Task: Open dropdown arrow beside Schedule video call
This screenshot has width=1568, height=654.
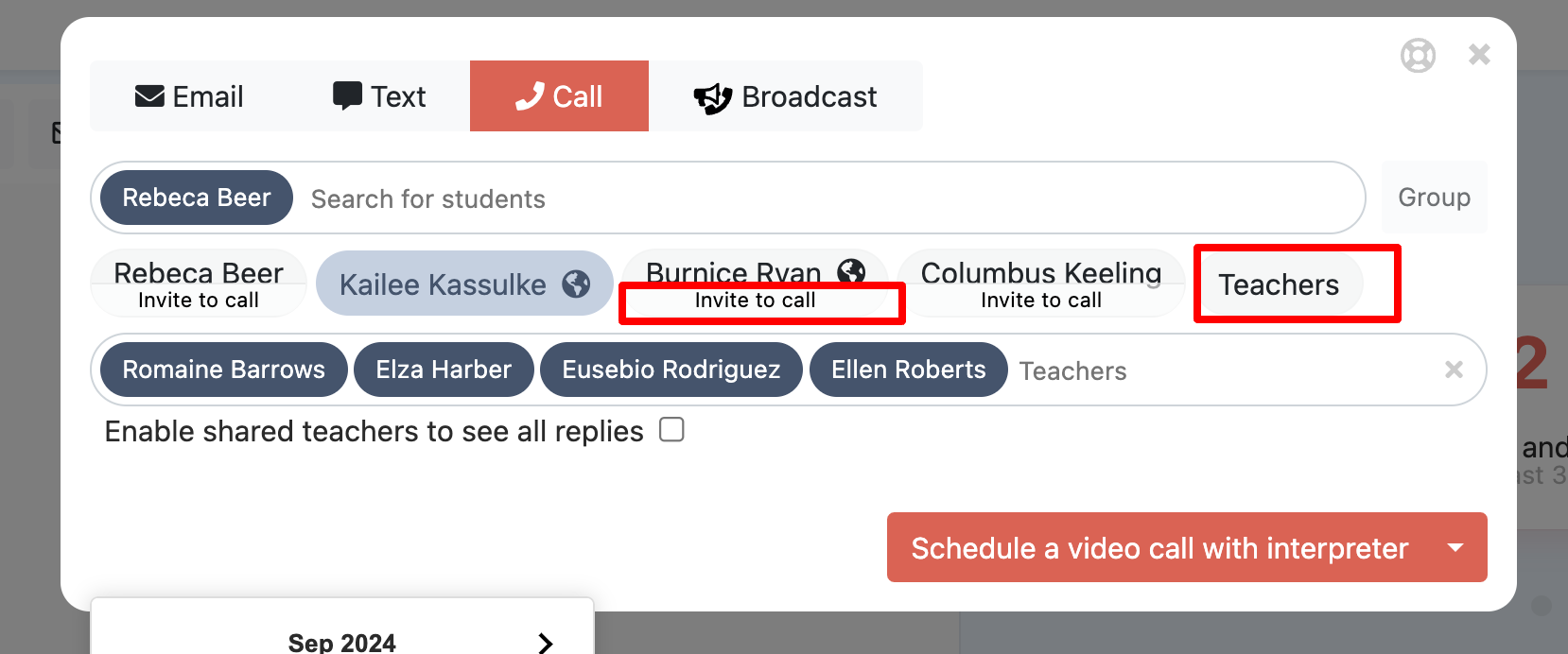Action: (x=1455, y=547)
